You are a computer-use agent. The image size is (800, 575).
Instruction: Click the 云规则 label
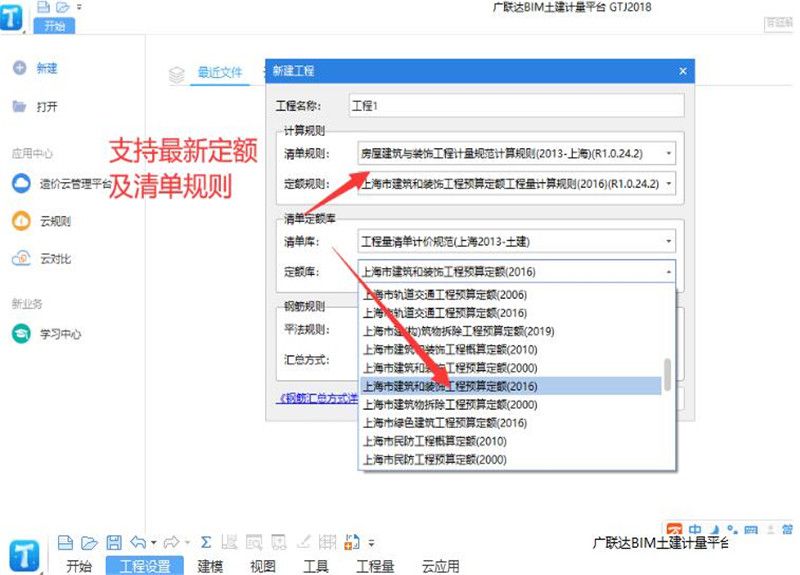click(x=56, y=221)
